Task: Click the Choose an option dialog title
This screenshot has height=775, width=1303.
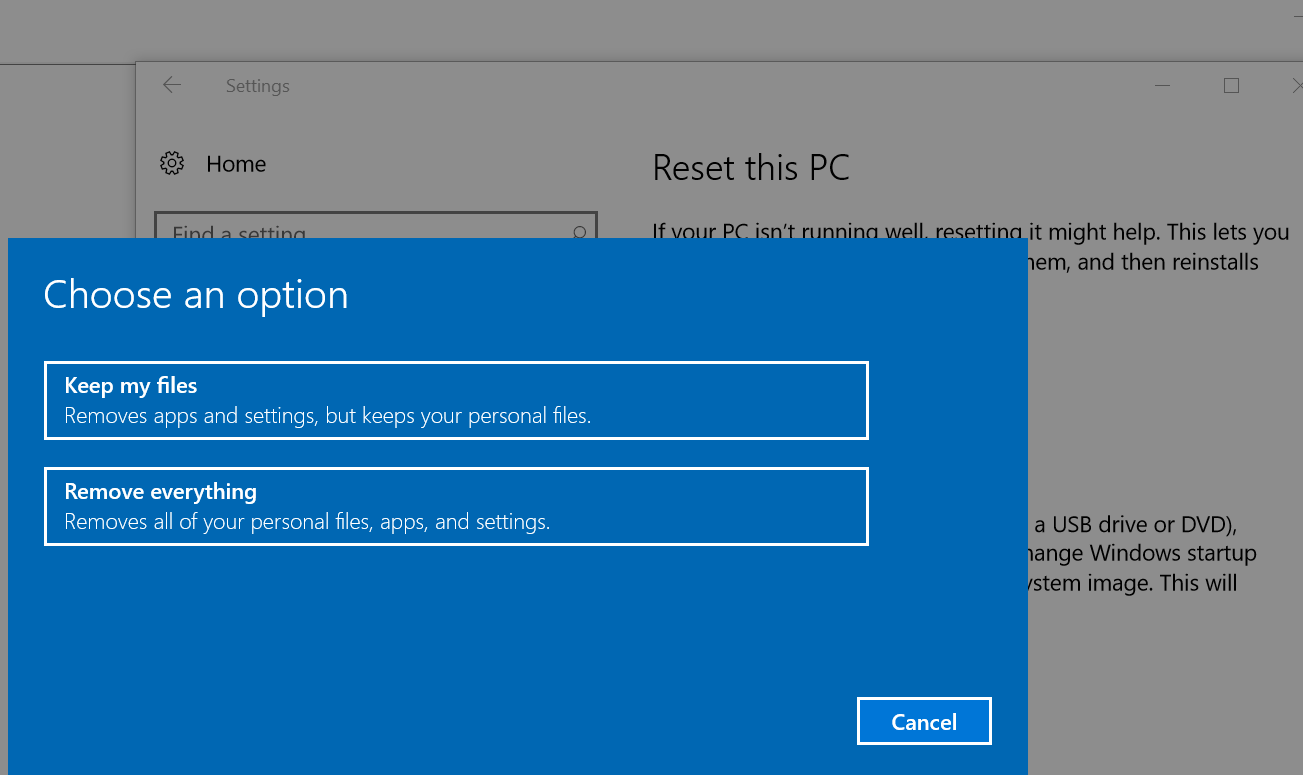Action: (x=196, y=295)
